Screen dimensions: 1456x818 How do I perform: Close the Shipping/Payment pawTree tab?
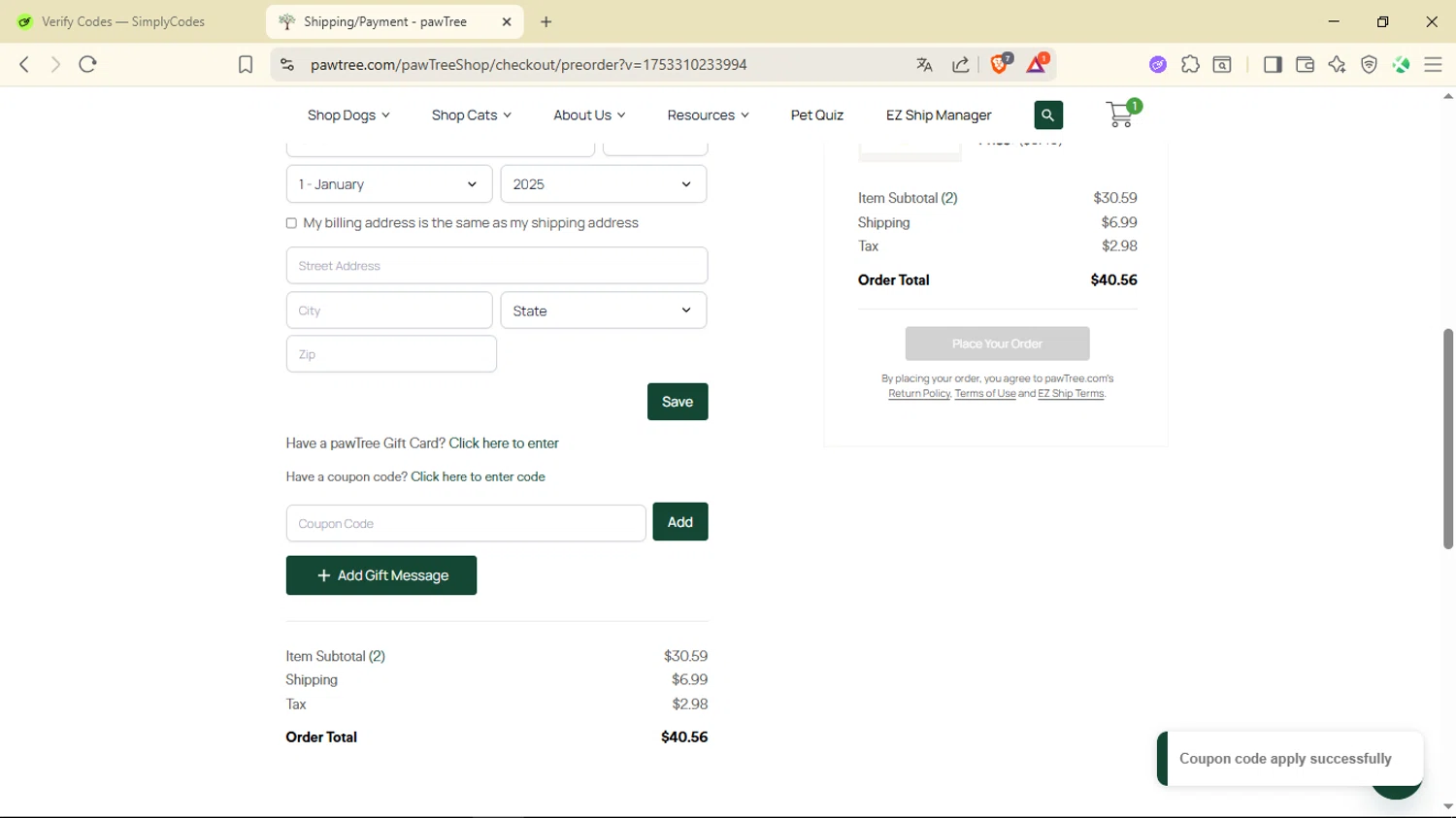pos(507,21)
